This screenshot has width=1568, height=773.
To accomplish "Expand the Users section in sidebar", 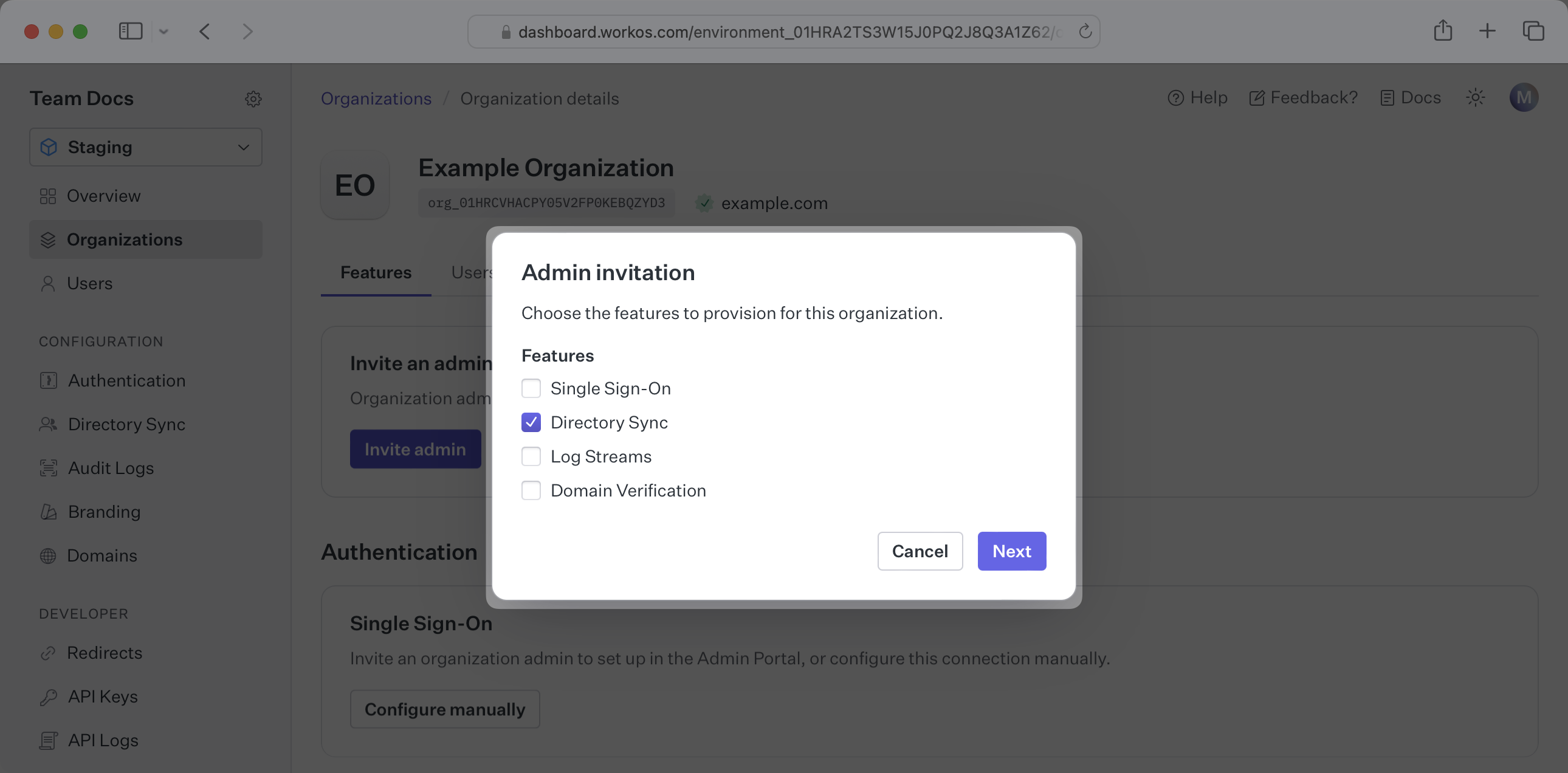I will click(x=89, y=283).
